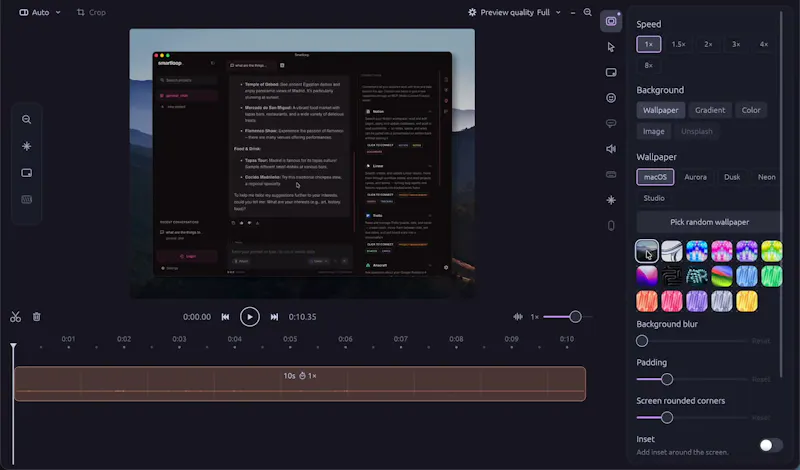Select the Dusk wallpaper category

(x=732, y=177)
